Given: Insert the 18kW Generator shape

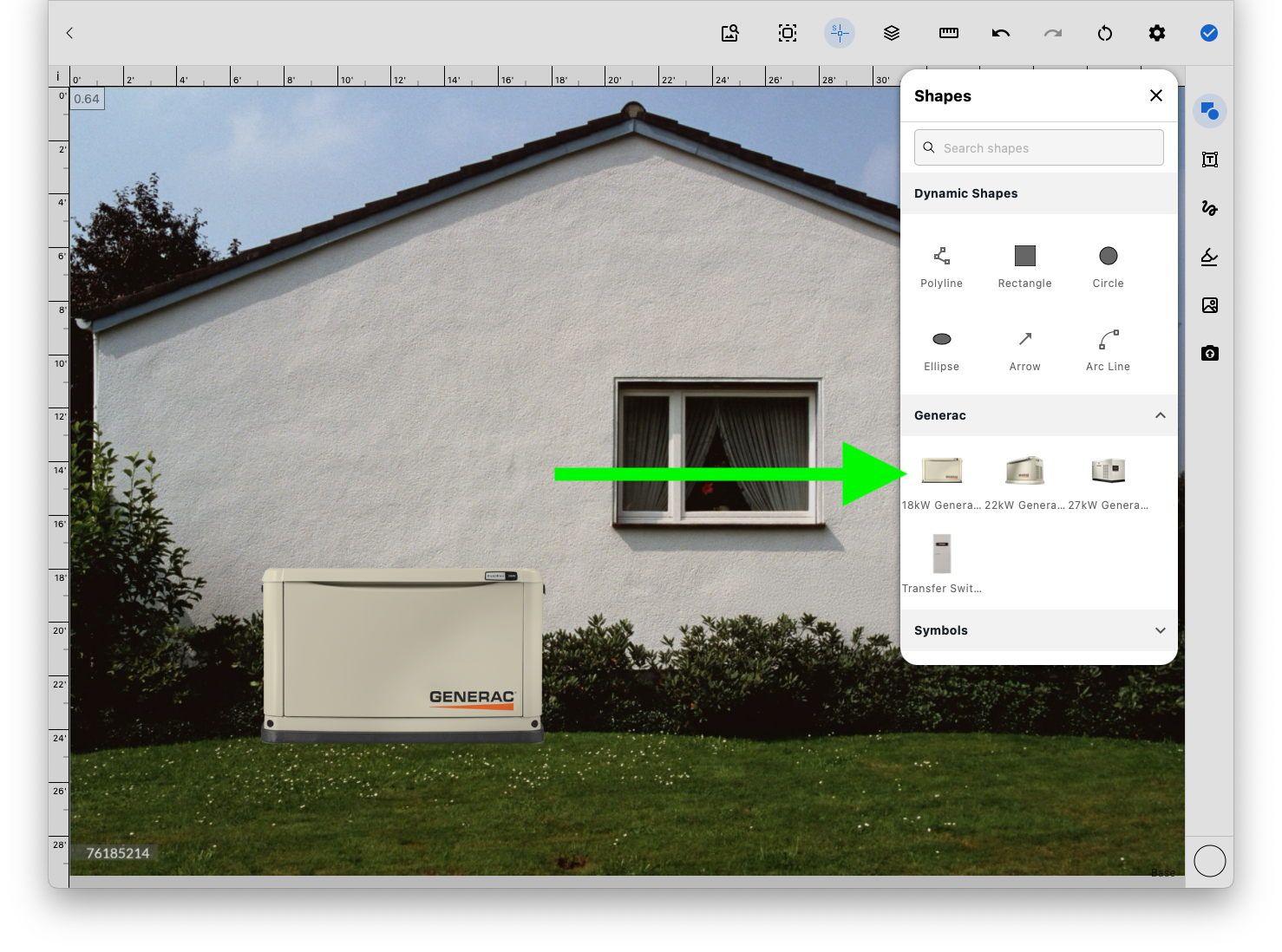Looking at the screenshot, I should click(942, 482).
